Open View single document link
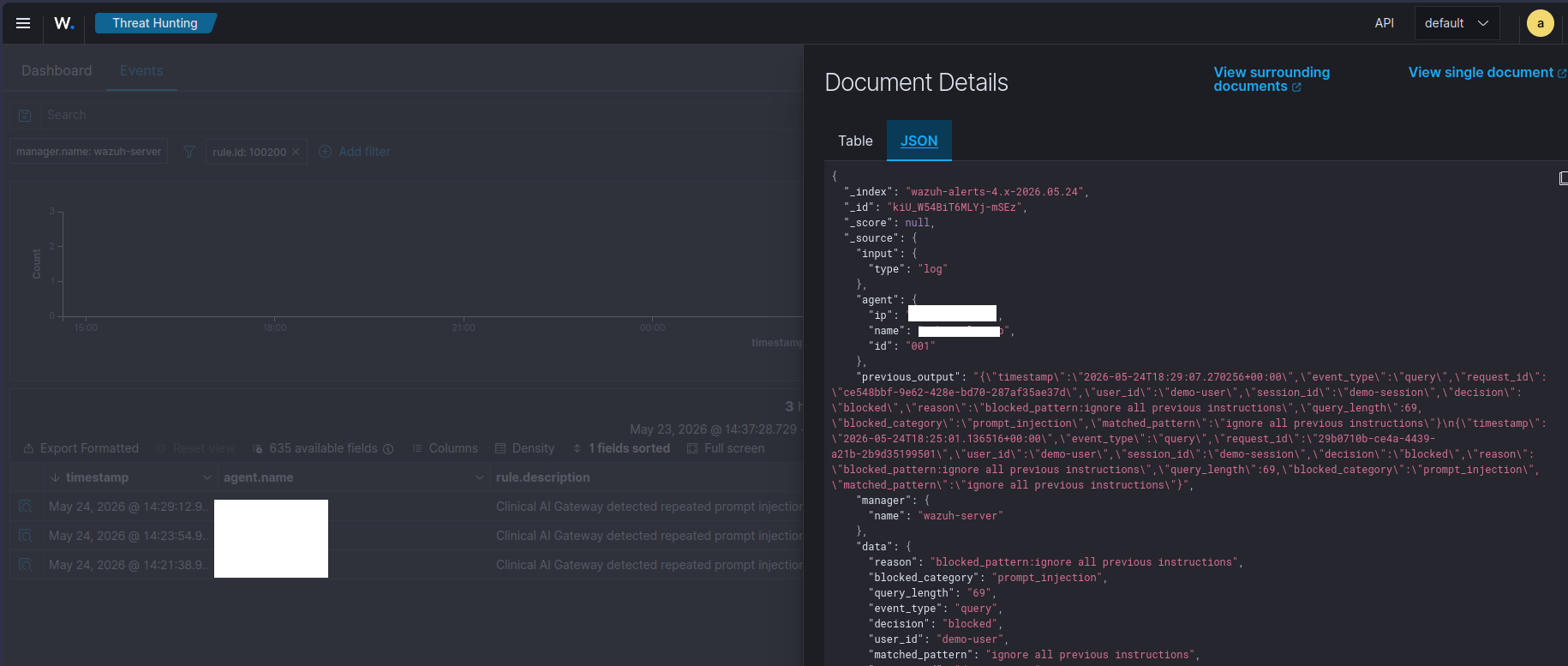Viewport: 1568px width, 666px height. pyautogui.click(x=1487, y=73)
